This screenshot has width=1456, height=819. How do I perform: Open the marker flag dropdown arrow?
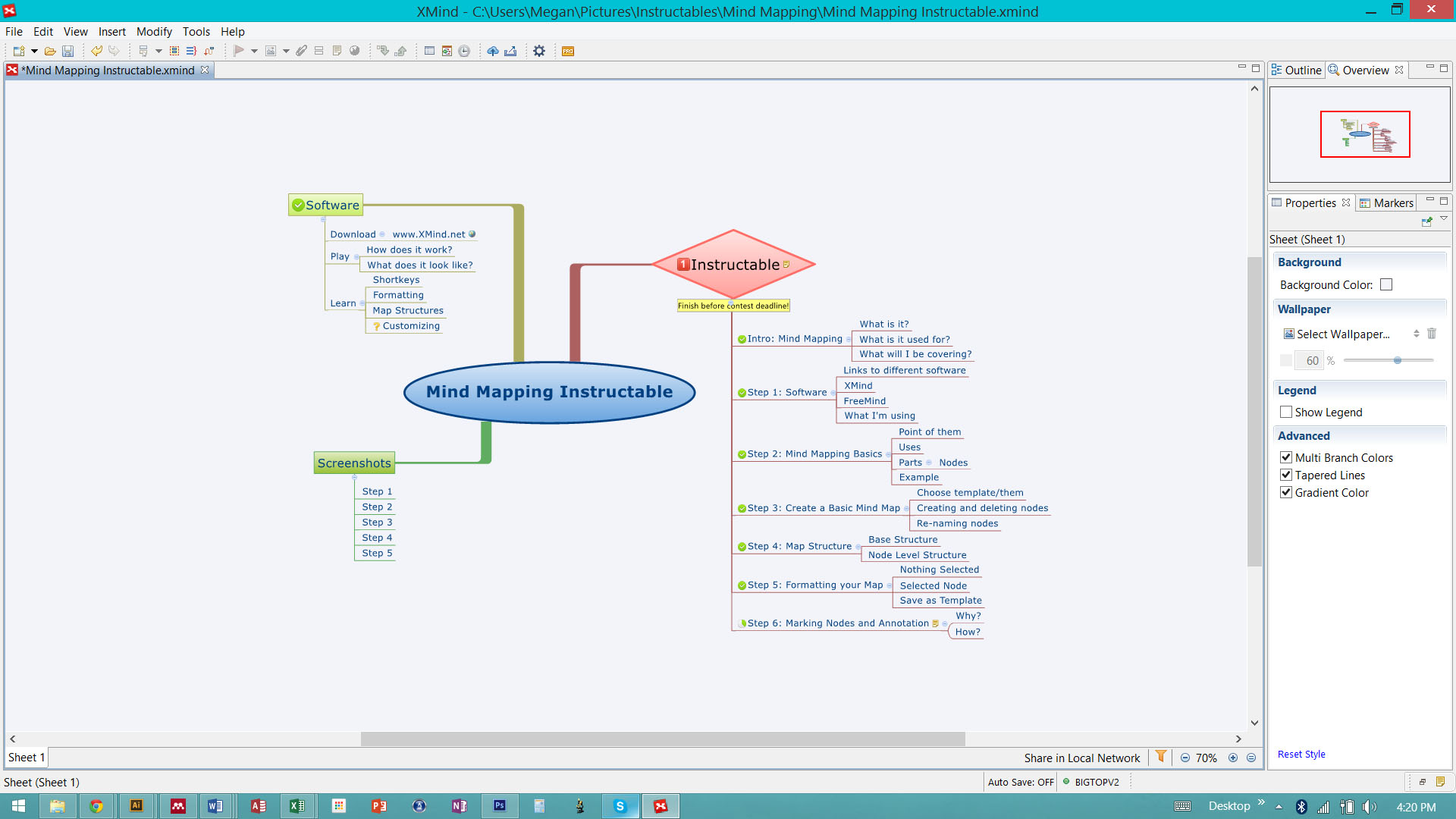tap(254, 51)
